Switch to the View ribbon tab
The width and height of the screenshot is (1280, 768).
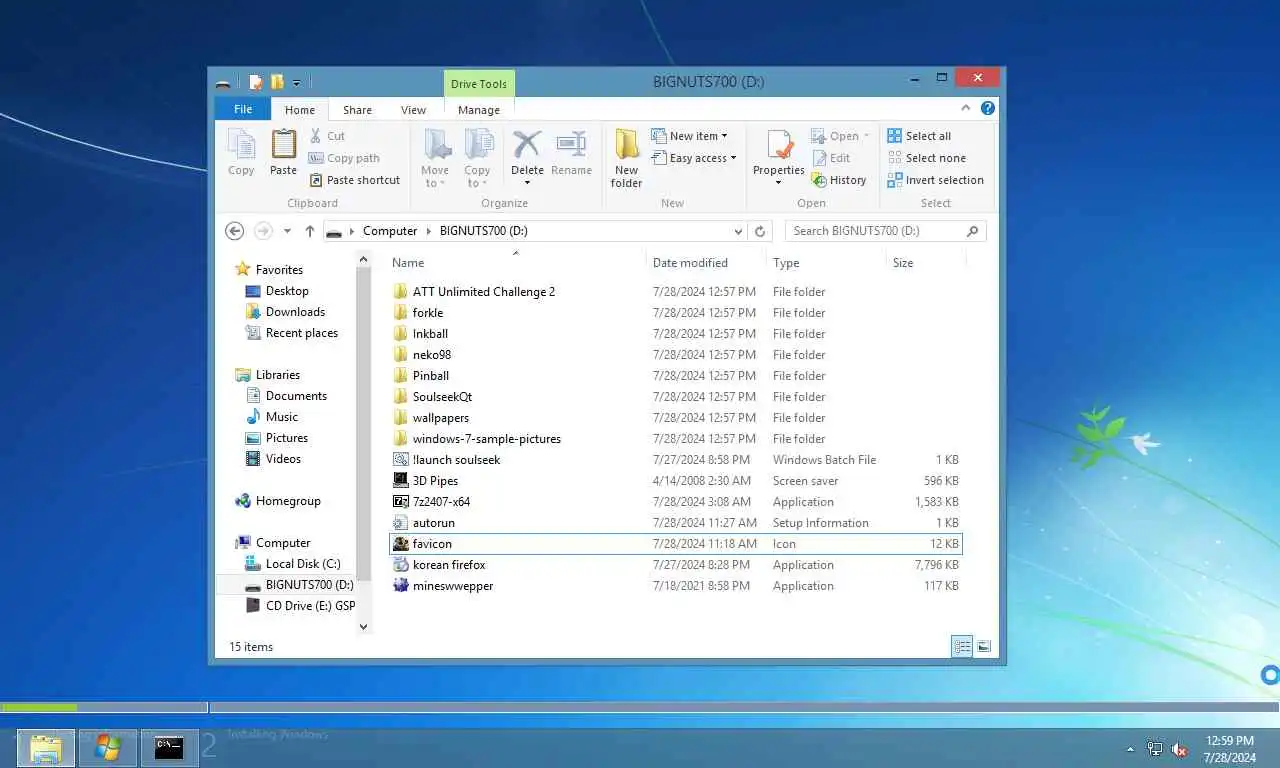[413, 110]
